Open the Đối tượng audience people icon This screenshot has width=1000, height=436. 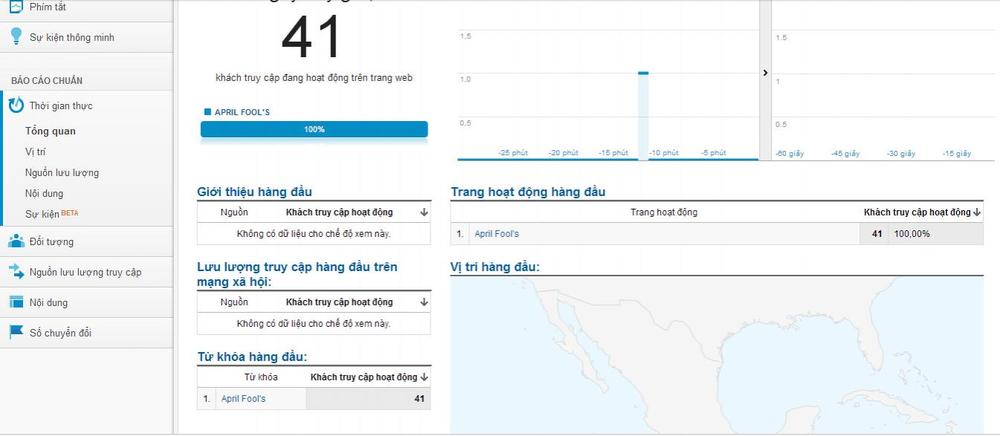coord(17,241)
